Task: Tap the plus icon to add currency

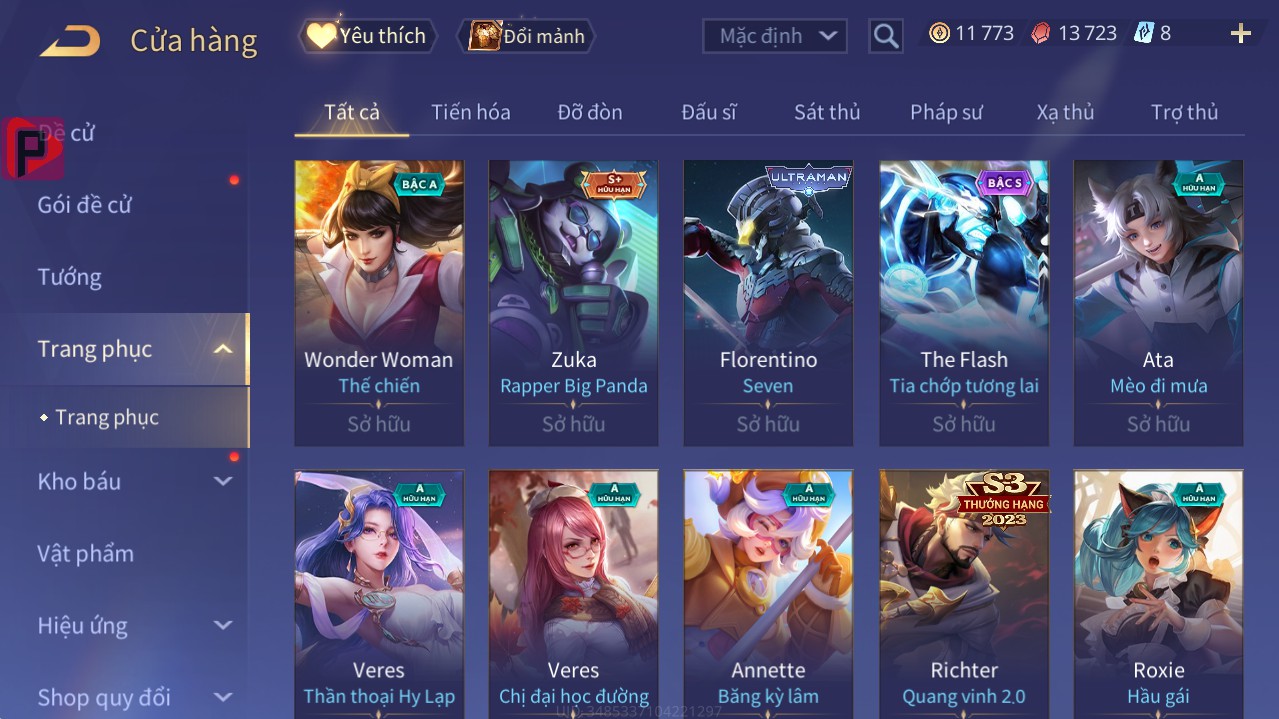Action: coord(1241,34)
